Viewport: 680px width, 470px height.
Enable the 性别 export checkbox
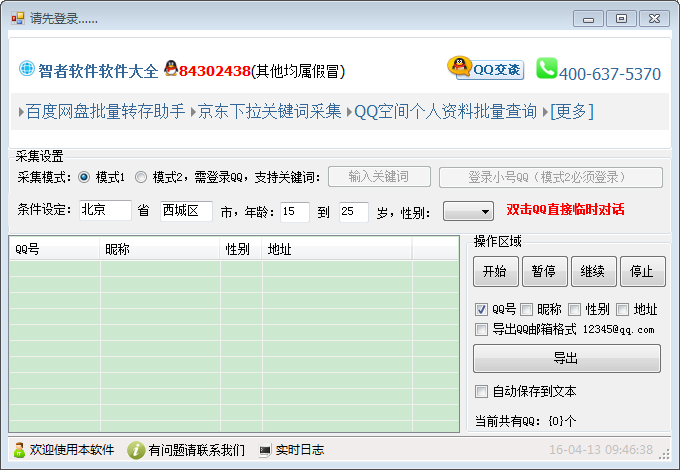[574, 309]
